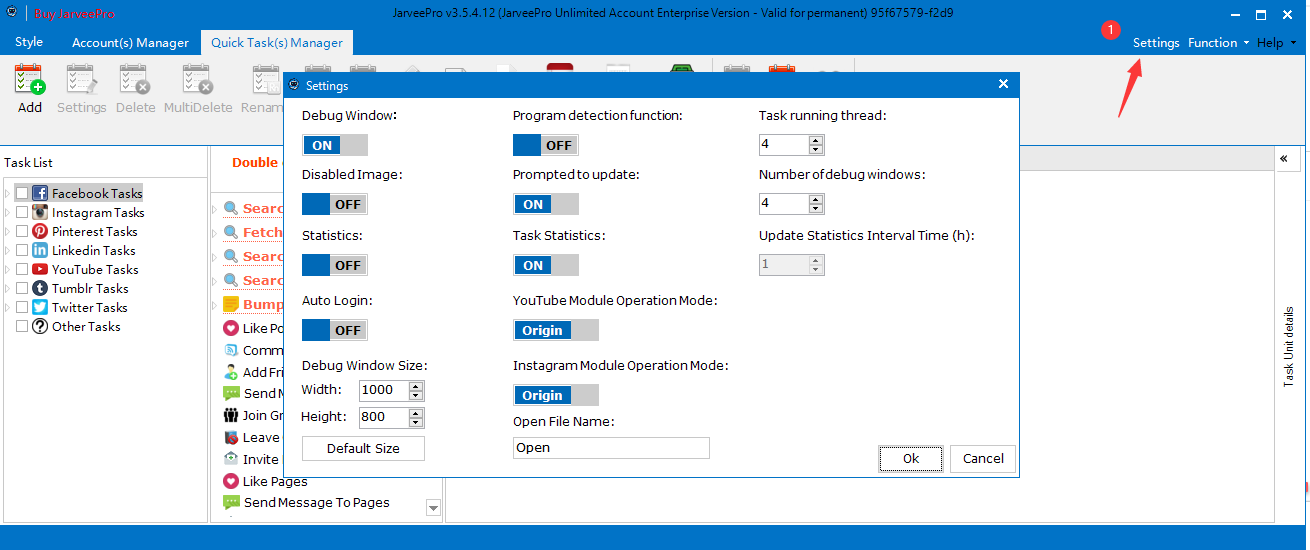The image size is (1310, 550).
Task: Expand the Tumblr Tasks tree node
Action: tap(8, 288)
